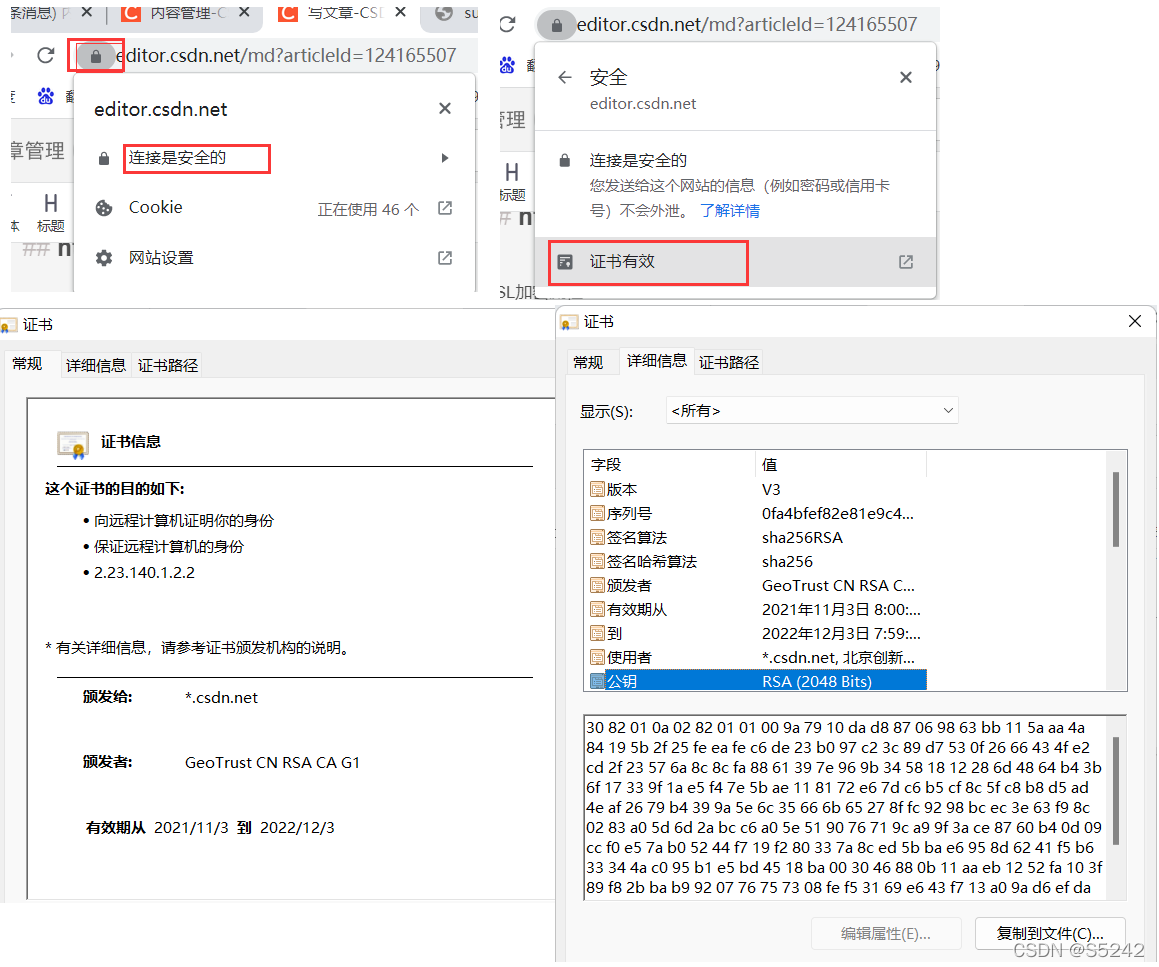Click the gear icon for 网站设置
This screenshot has width=1159, height=967.
[x=104, y=258]
